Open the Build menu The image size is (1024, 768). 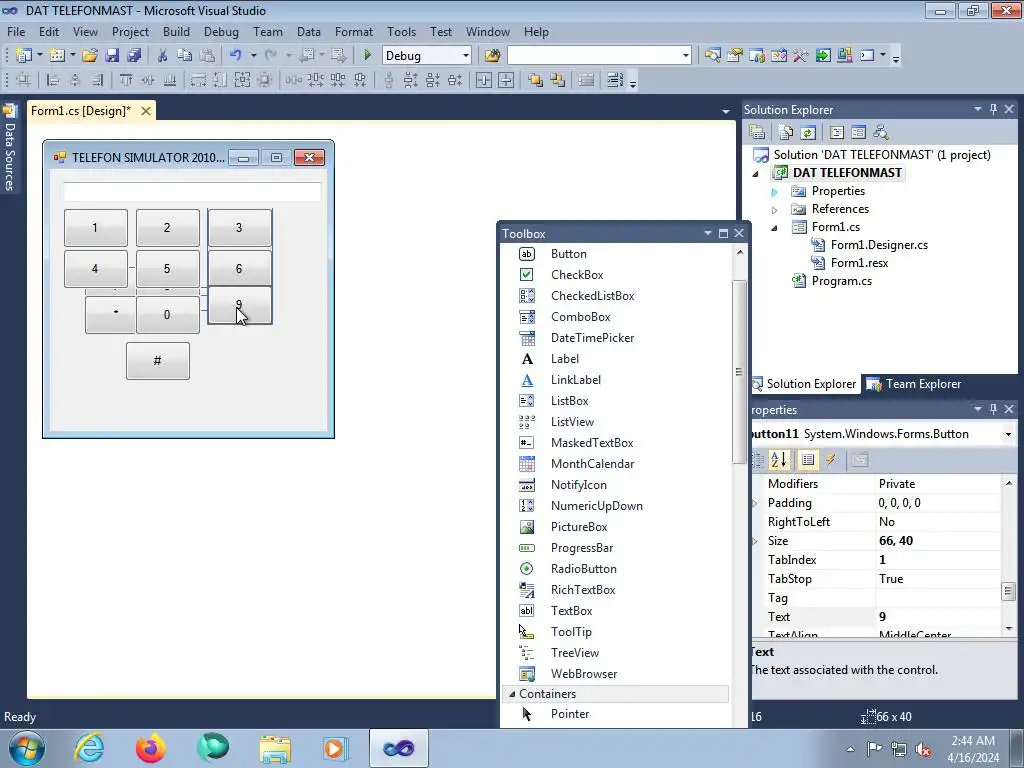176,31
